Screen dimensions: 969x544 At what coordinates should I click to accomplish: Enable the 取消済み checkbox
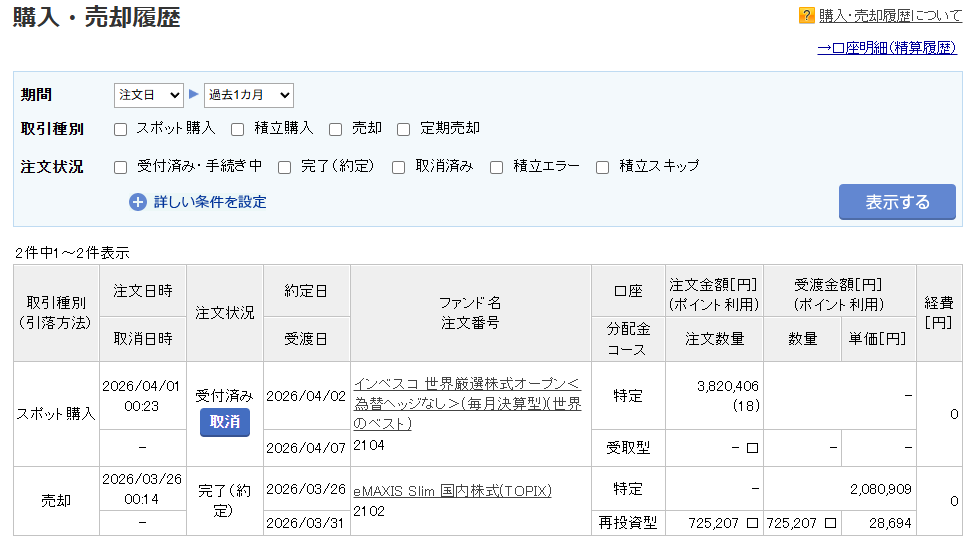click(x=399, y=167)
